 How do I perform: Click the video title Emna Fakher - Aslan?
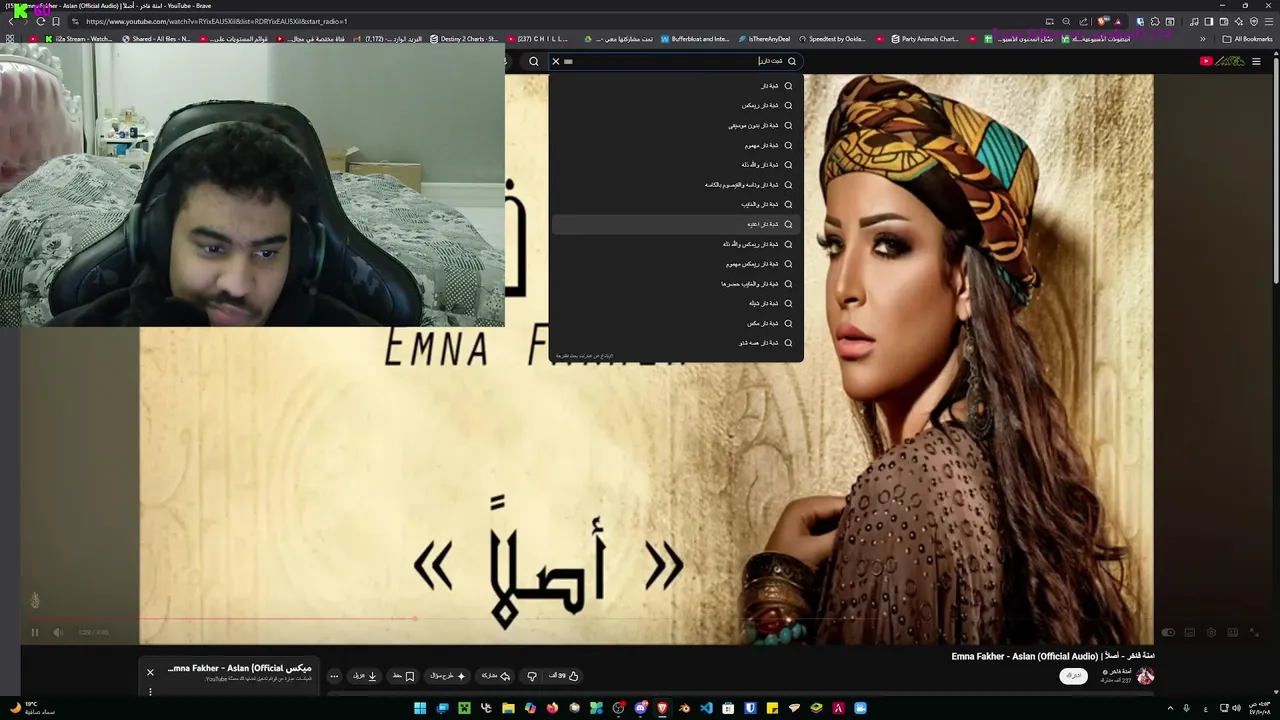pos(1053,656)
